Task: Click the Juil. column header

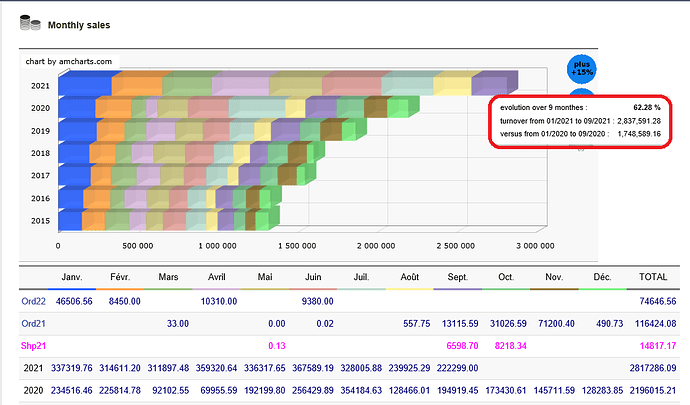Action: 361,277
